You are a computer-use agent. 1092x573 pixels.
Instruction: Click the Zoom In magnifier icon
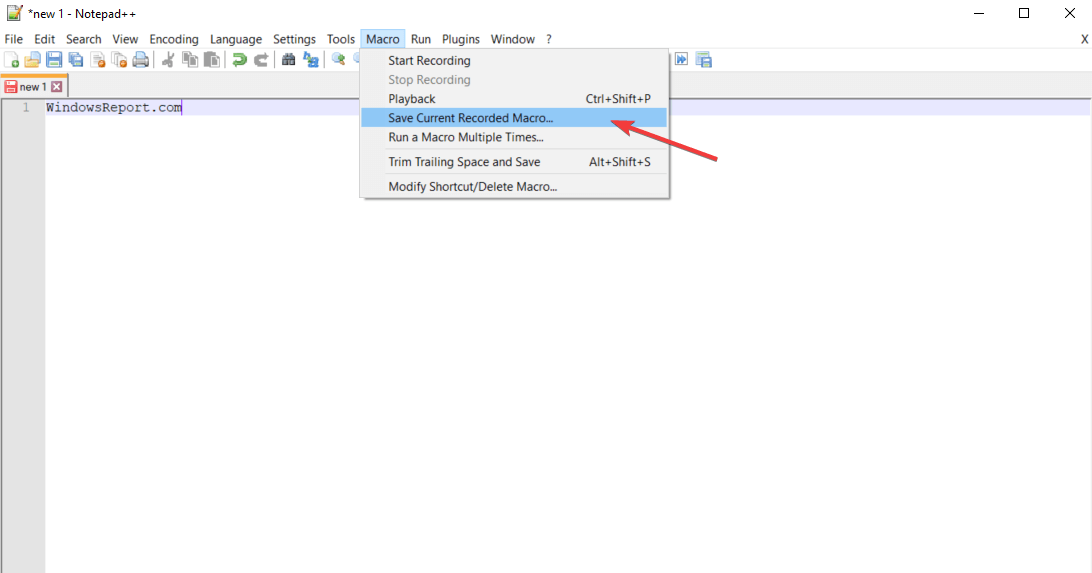338,60
